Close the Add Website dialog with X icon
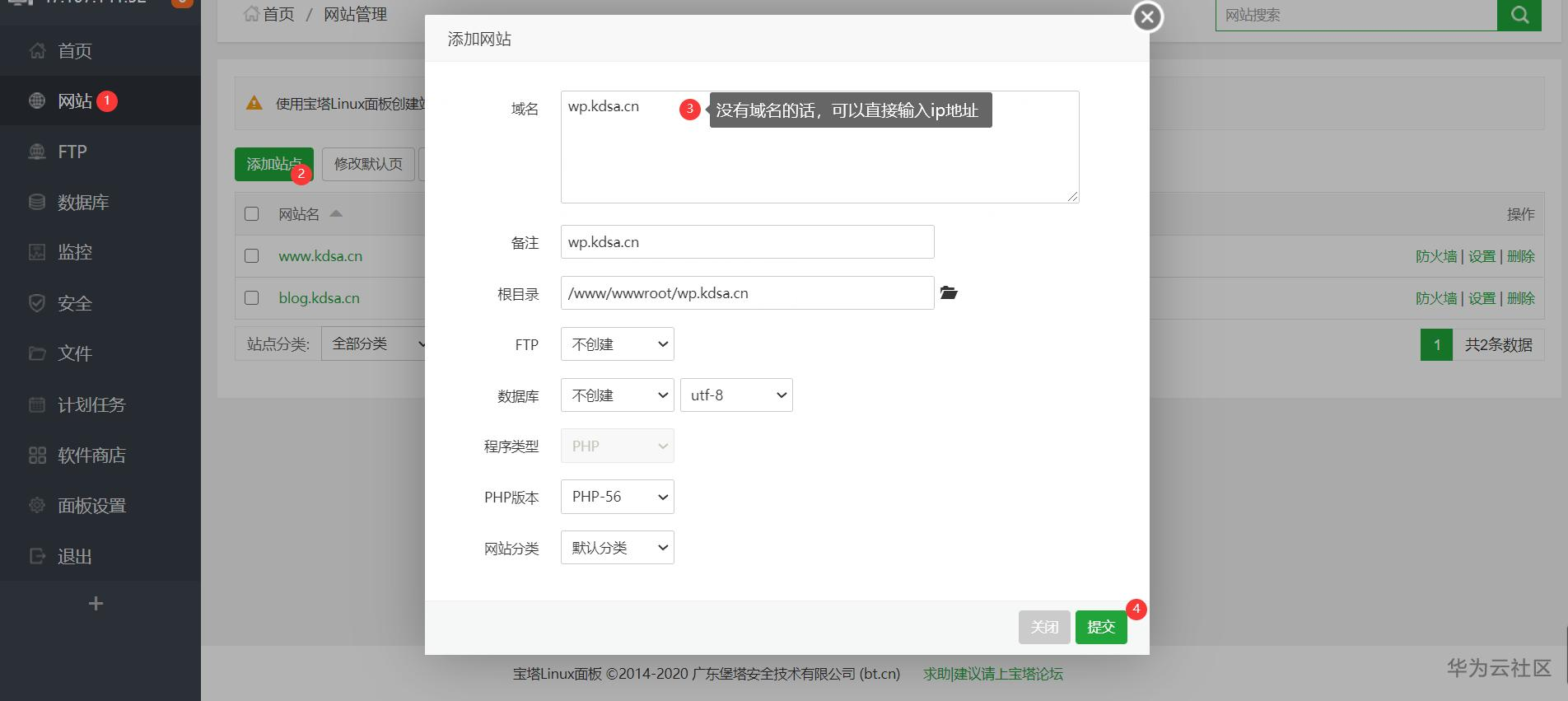 pyautogui.click(x=1147, y=16)
